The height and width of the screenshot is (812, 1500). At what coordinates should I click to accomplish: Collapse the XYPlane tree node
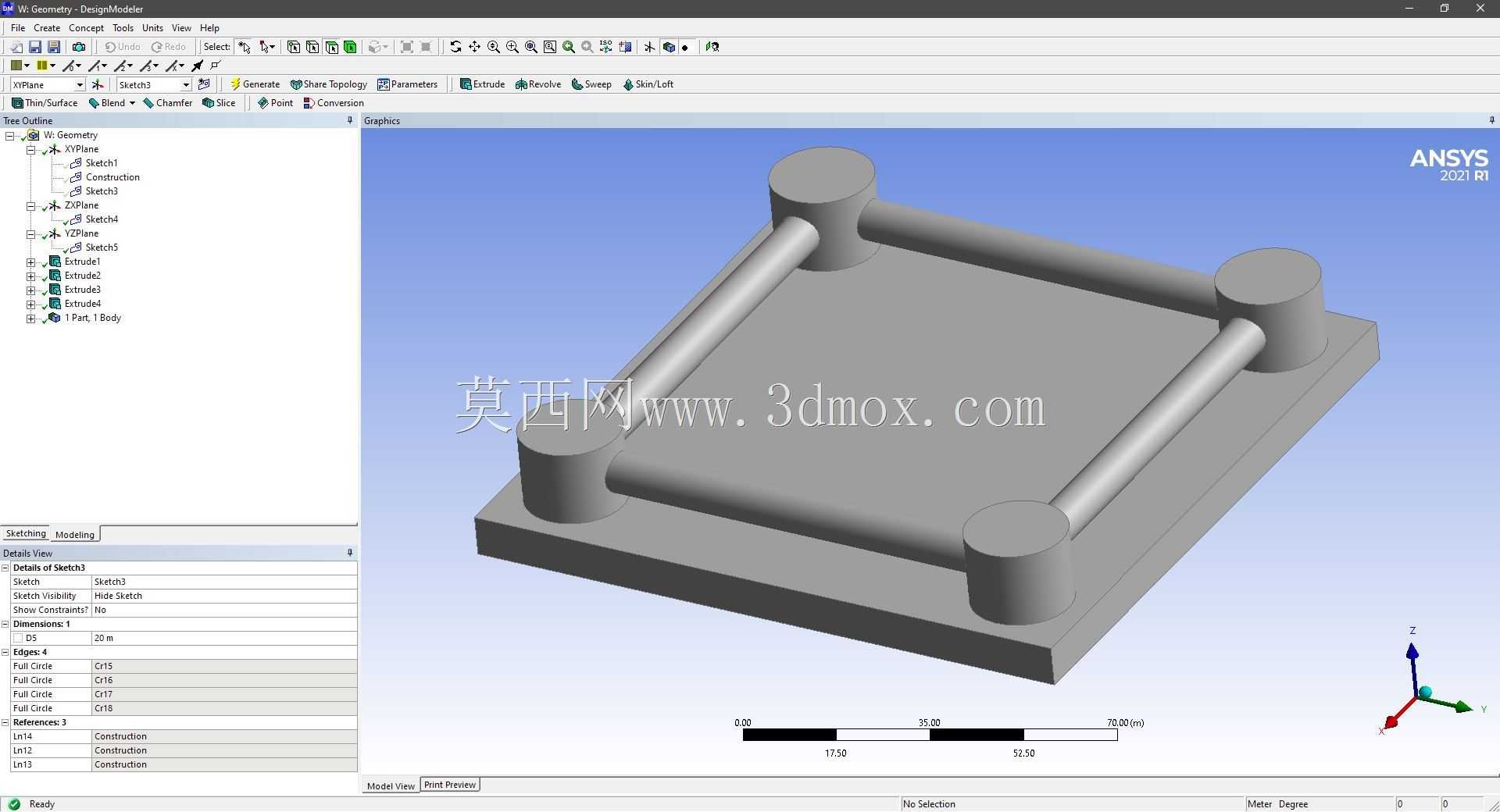pyautogui.click(x=31, y=149)
